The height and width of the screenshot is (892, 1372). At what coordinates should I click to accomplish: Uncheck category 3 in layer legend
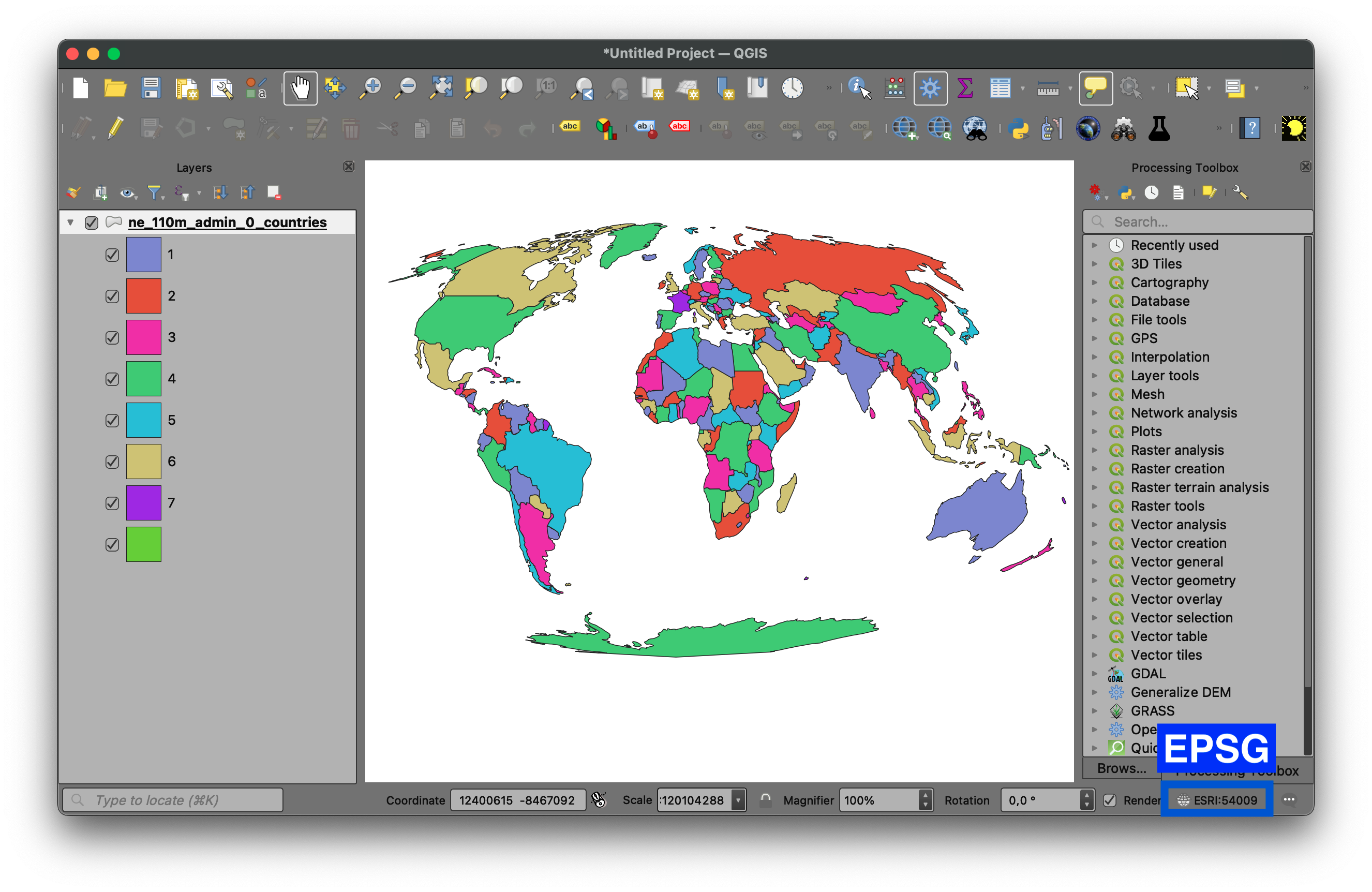(x=112, y=337)
